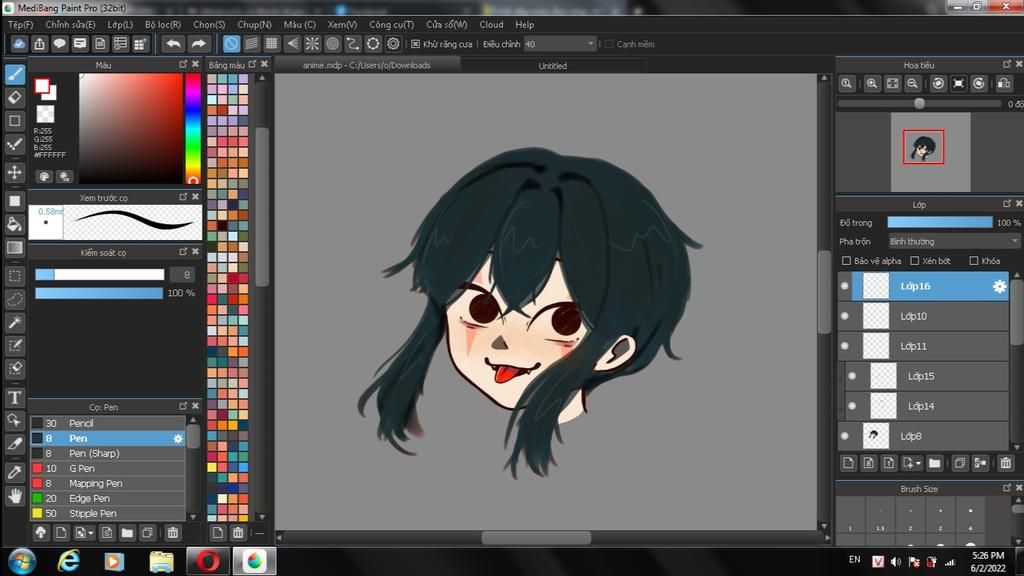This screenshot has width=1024, height=576.
Task: Open Opera browser from taskbar
Action: pyautogui.click(x=208, y=561)
